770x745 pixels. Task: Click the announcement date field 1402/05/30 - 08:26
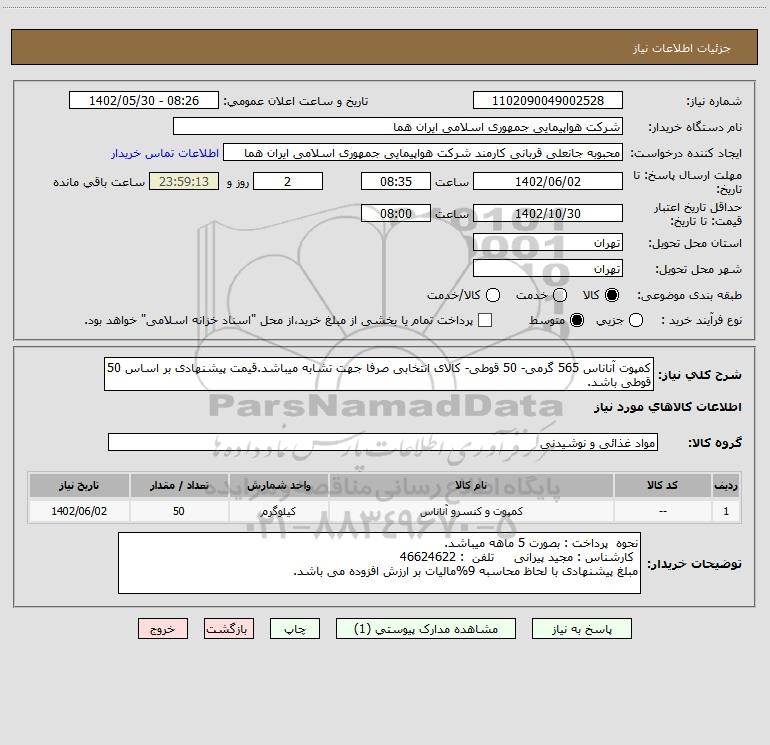tap(144, 100)
